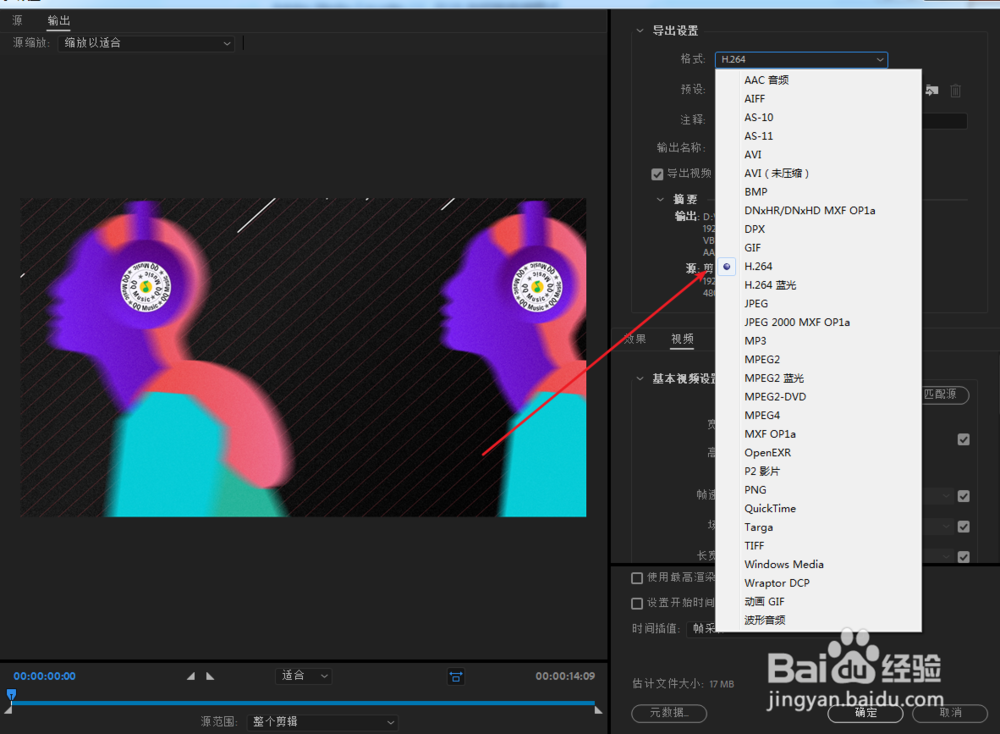Image resolution: width=1000 pixels, height=734 pixels.
Task: Click the 取消 button
Action: (950, 713)
